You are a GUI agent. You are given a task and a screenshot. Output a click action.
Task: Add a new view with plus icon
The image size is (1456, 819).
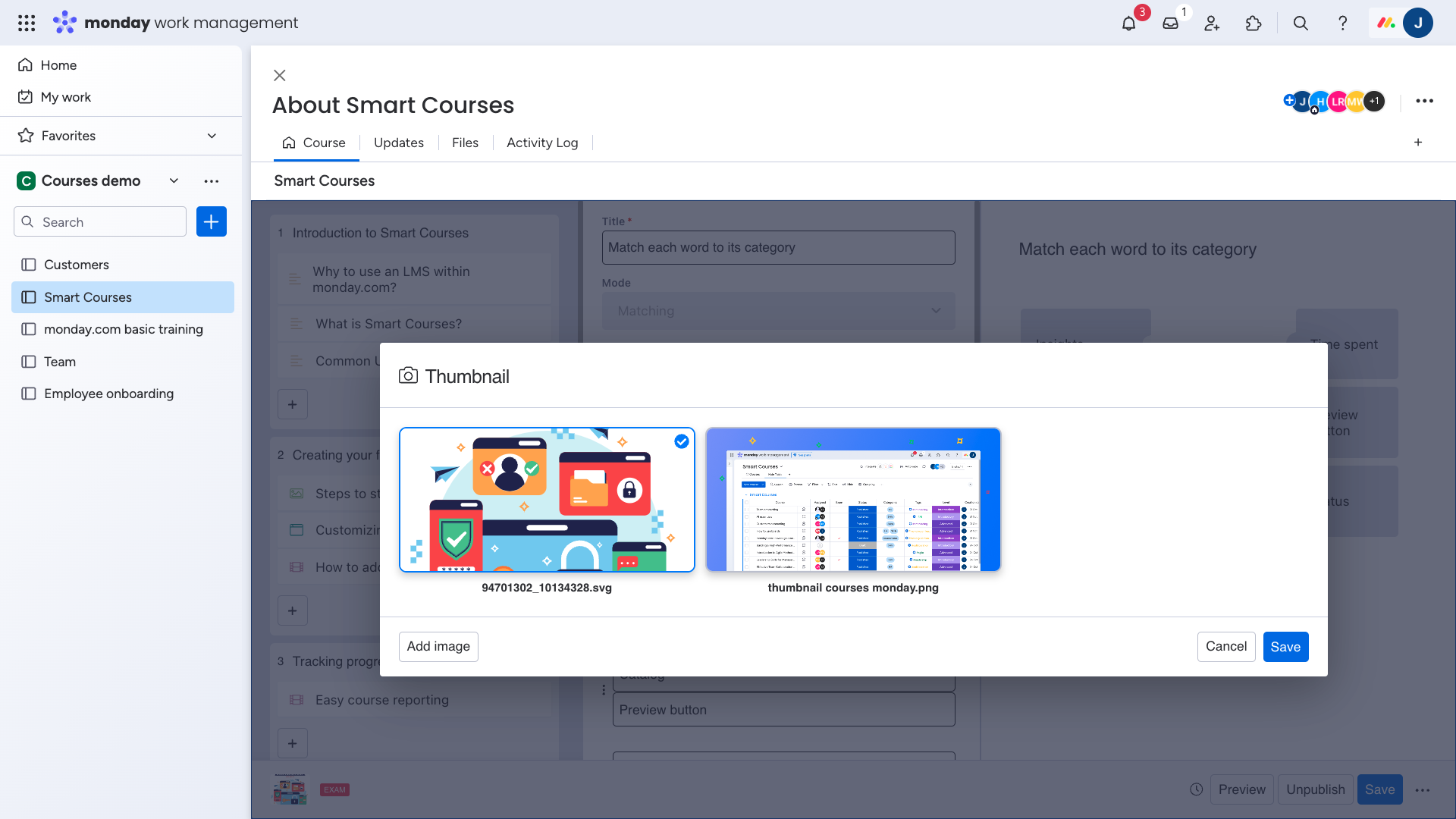pos(1418,143)
